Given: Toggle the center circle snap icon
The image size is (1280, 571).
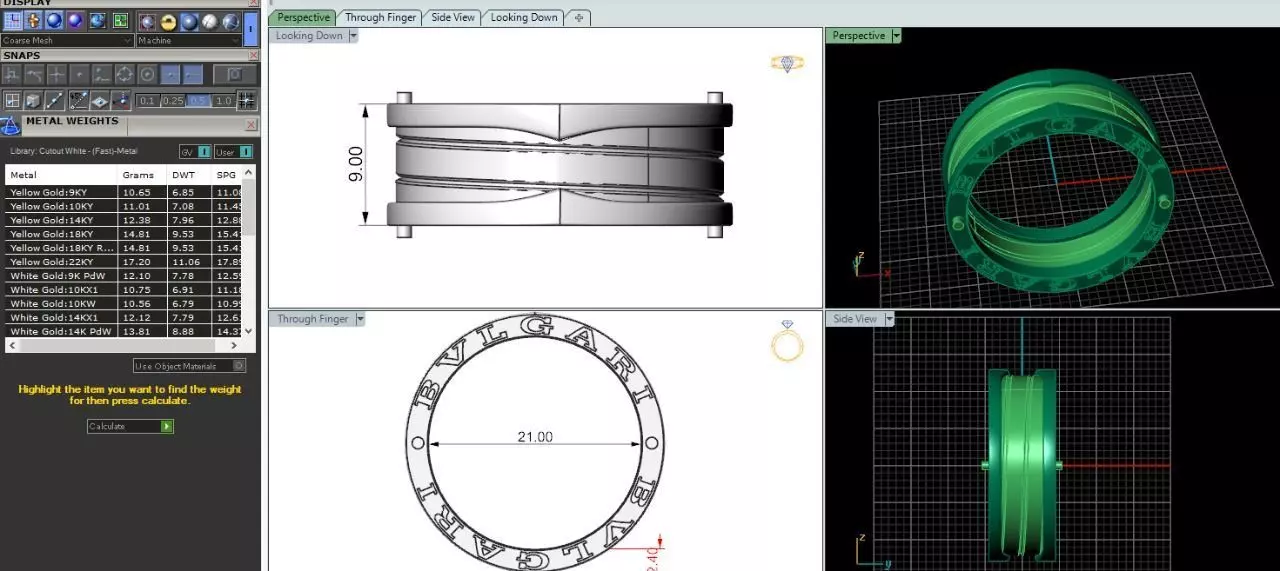Looking at the screenshot, I should coord(147,74).
